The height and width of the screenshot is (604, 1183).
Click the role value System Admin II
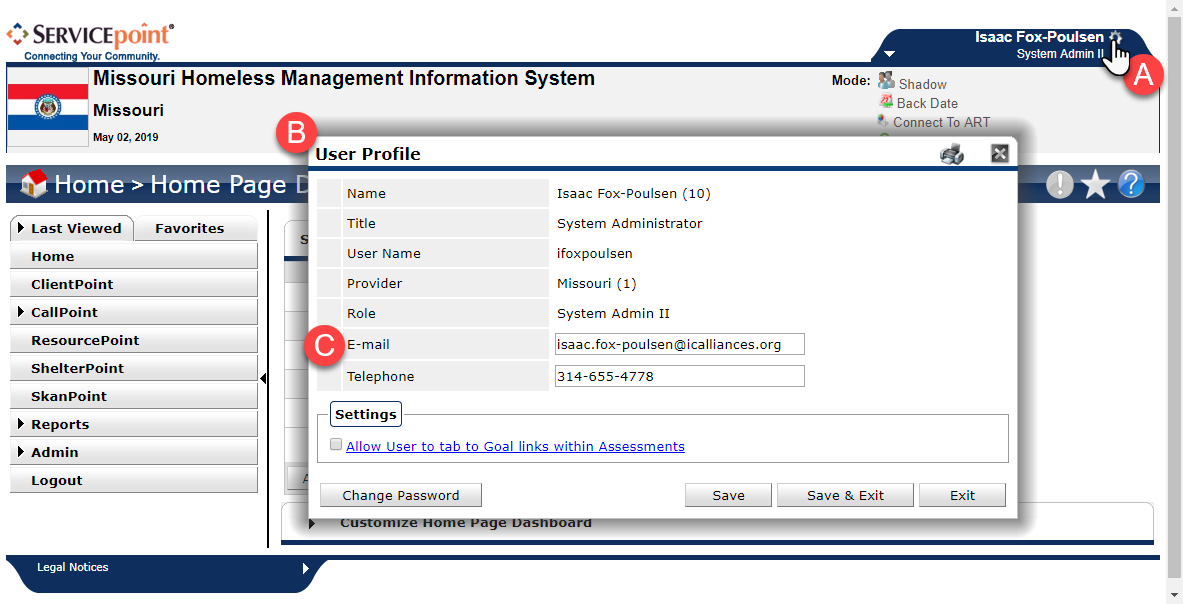click(613, 314)
